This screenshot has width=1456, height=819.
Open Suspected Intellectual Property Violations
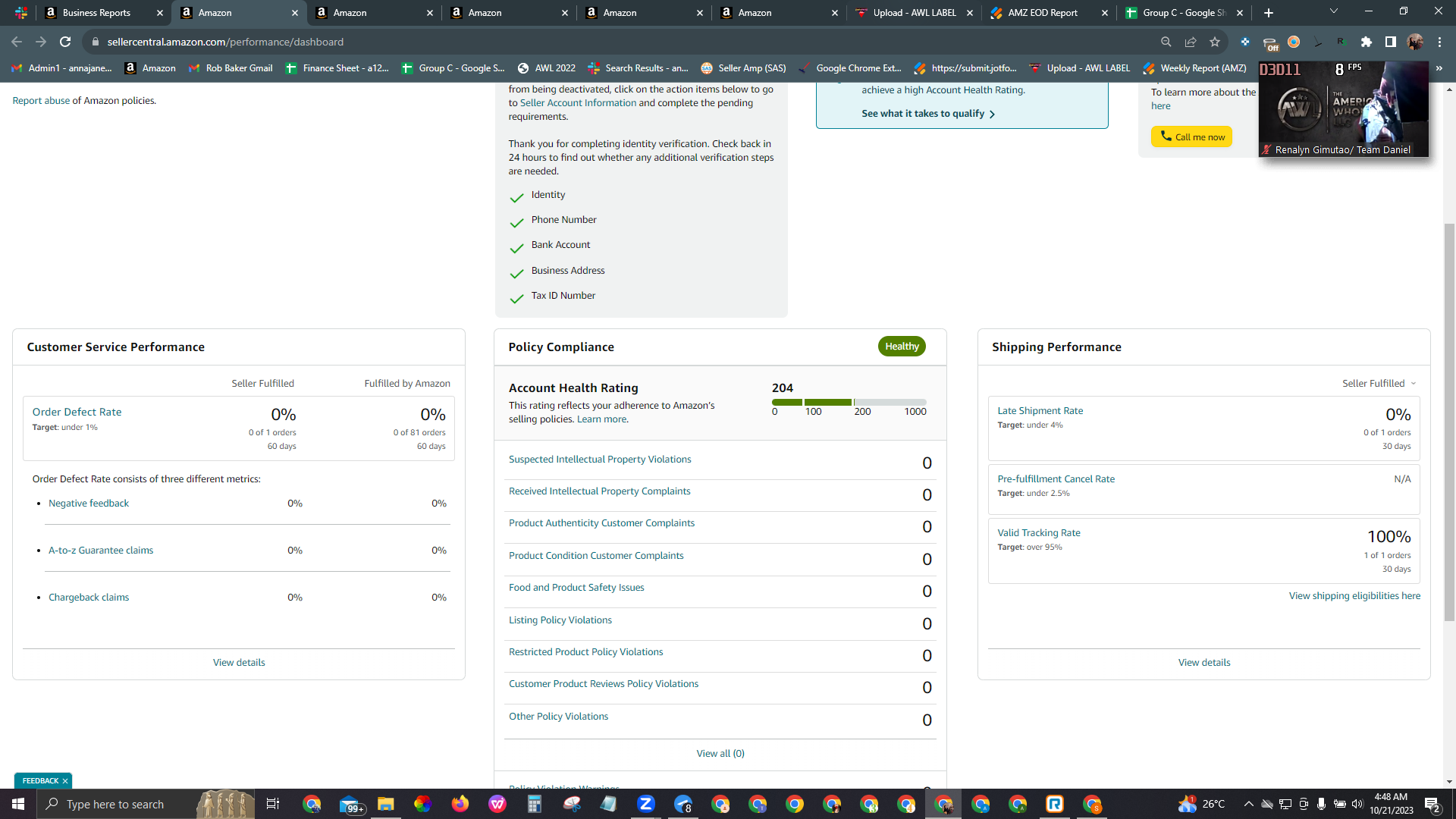click(600, 460)
